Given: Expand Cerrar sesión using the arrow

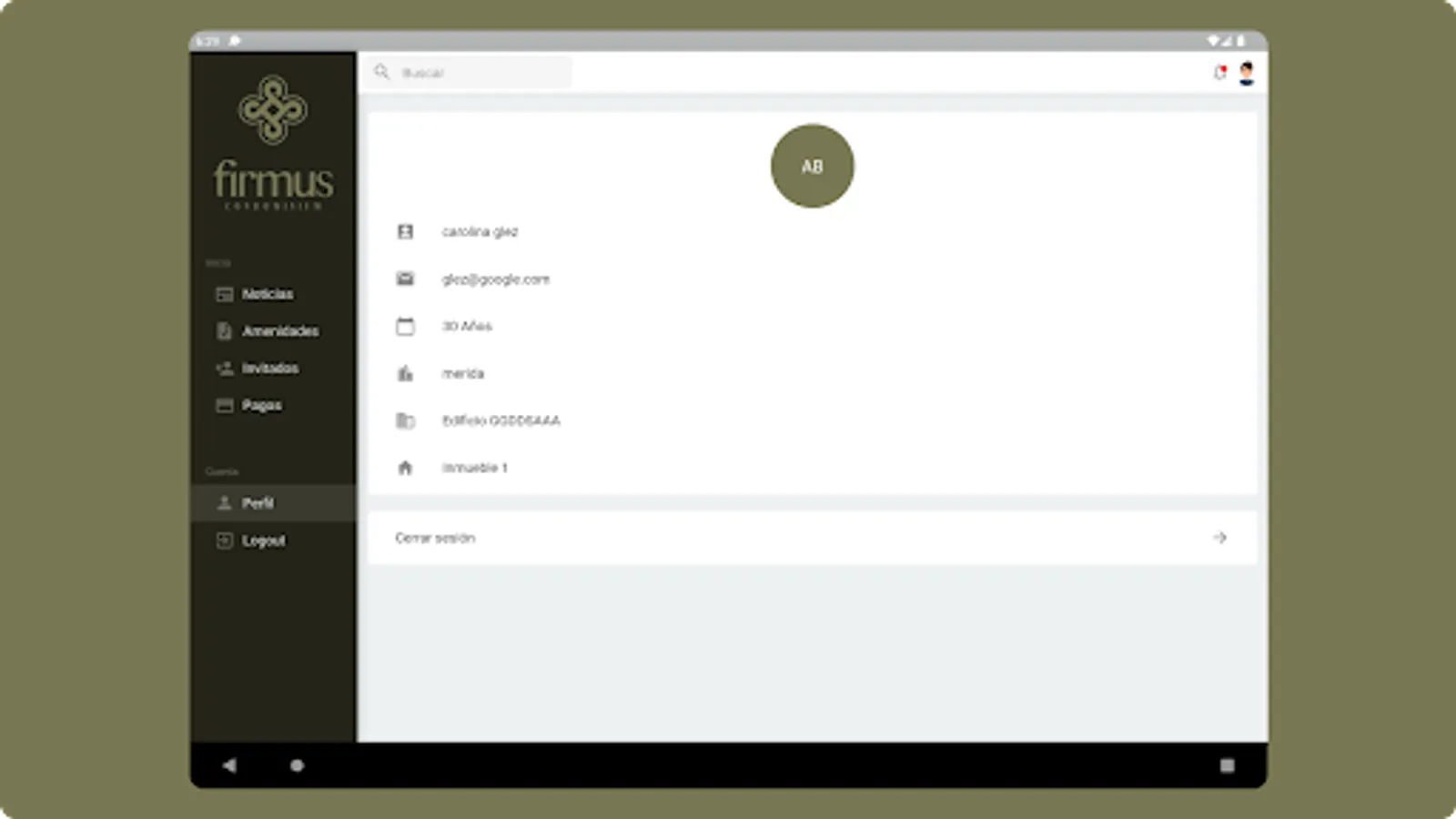Looking at the screenshot, I should tap(1219, 537).
